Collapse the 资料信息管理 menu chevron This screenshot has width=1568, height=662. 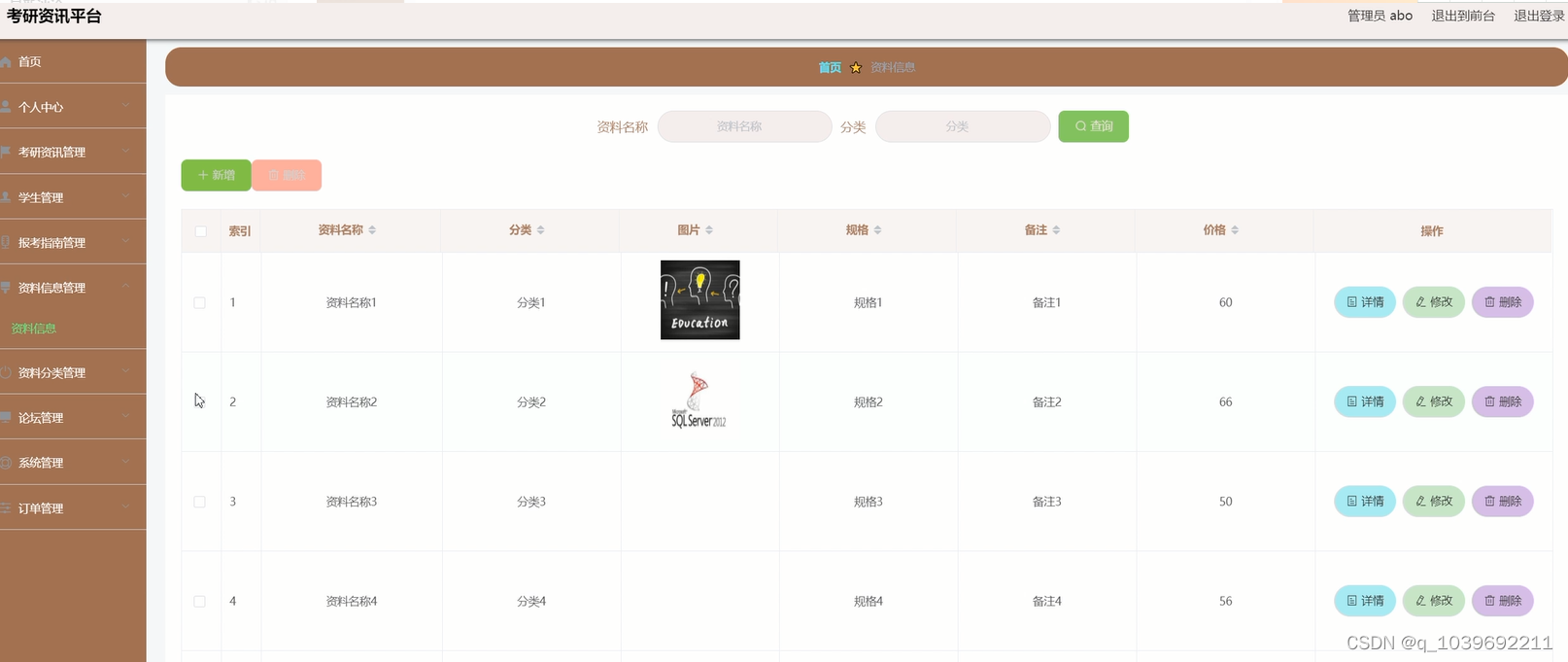(125, 287)
